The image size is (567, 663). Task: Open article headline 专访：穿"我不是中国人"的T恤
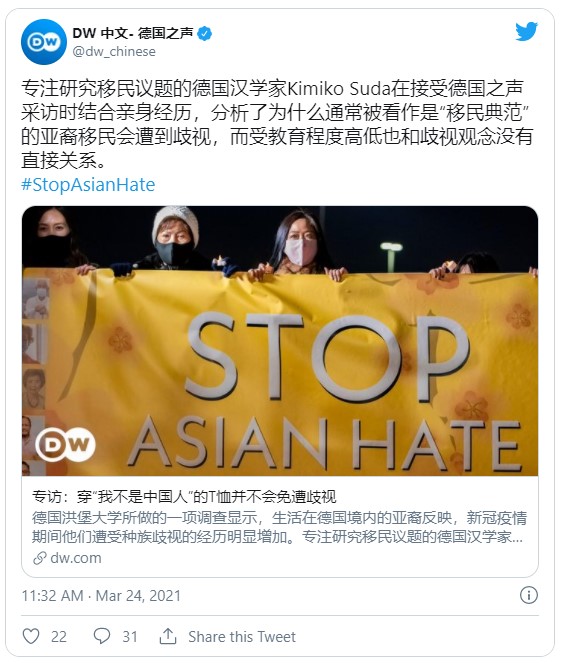pos(184,496)
